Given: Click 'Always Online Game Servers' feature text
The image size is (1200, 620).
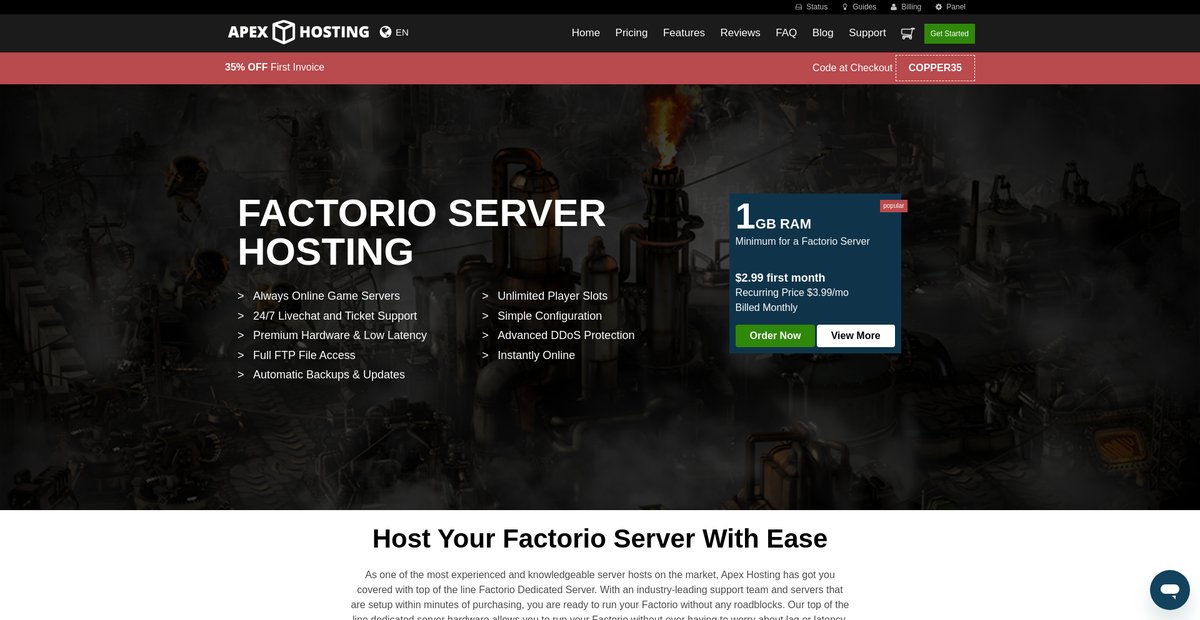Looking at the screenshot, I should [x=326, y=296].
